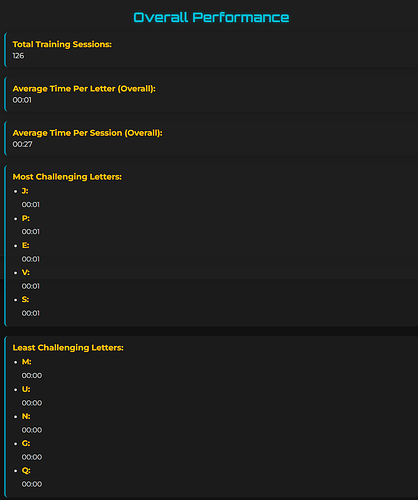Screen dimensions: 418x500
Task: Click the 00:01 average letter time
Action: click(x=22, y=100)
